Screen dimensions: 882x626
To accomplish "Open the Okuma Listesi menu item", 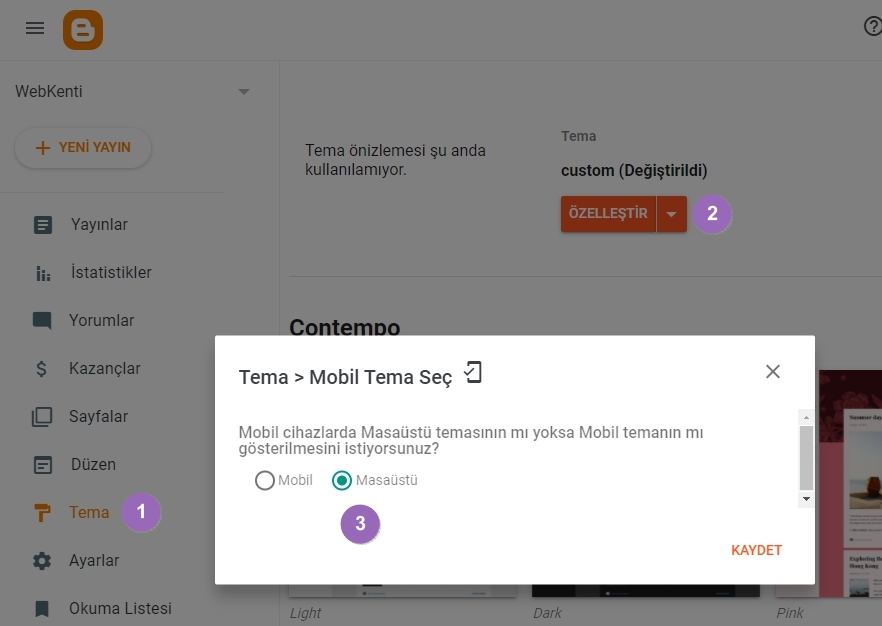I will [120, 609].
